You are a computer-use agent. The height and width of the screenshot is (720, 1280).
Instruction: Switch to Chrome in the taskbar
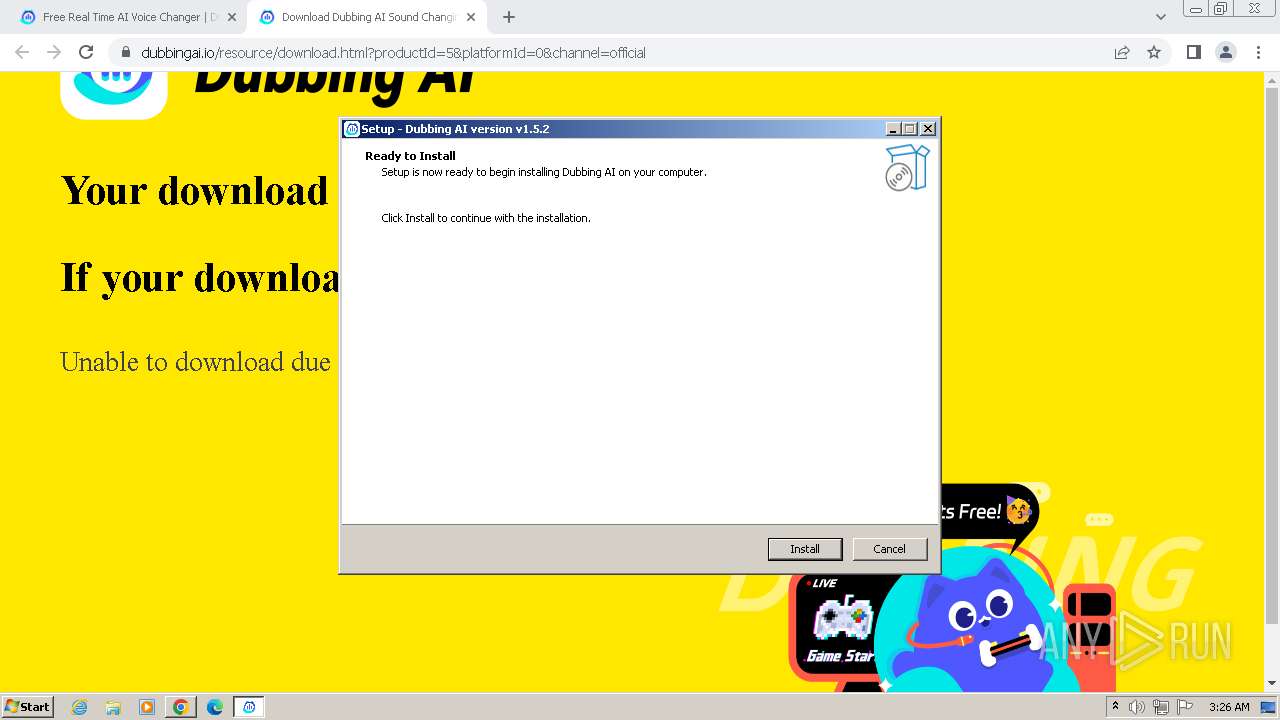pos(180,707)
